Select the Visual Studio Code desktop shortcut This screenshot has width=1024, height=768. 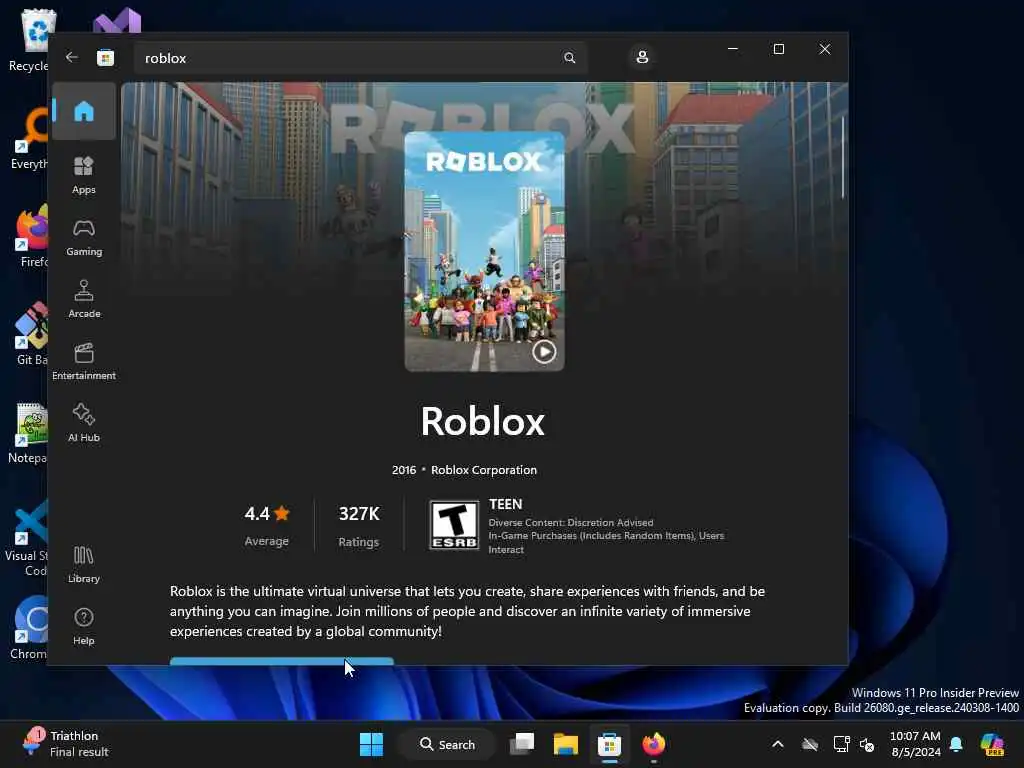(27, 538)
